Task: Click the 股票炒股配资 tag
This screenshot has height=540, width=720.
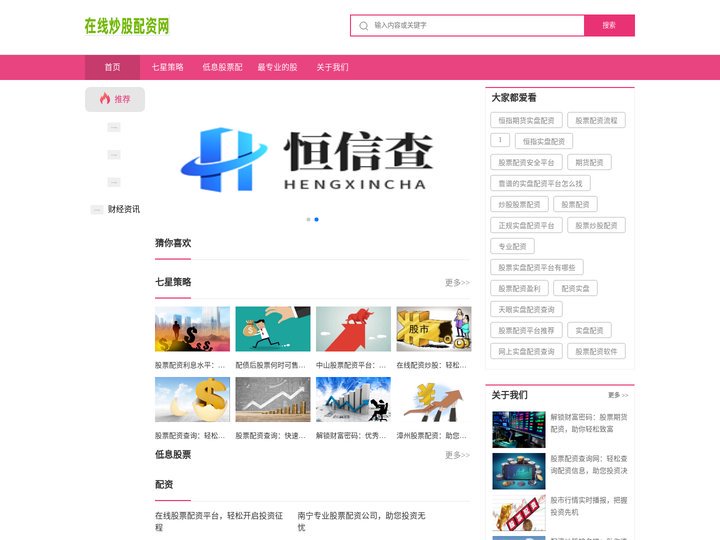Action: pyautogui.click(x=596, y=225)
